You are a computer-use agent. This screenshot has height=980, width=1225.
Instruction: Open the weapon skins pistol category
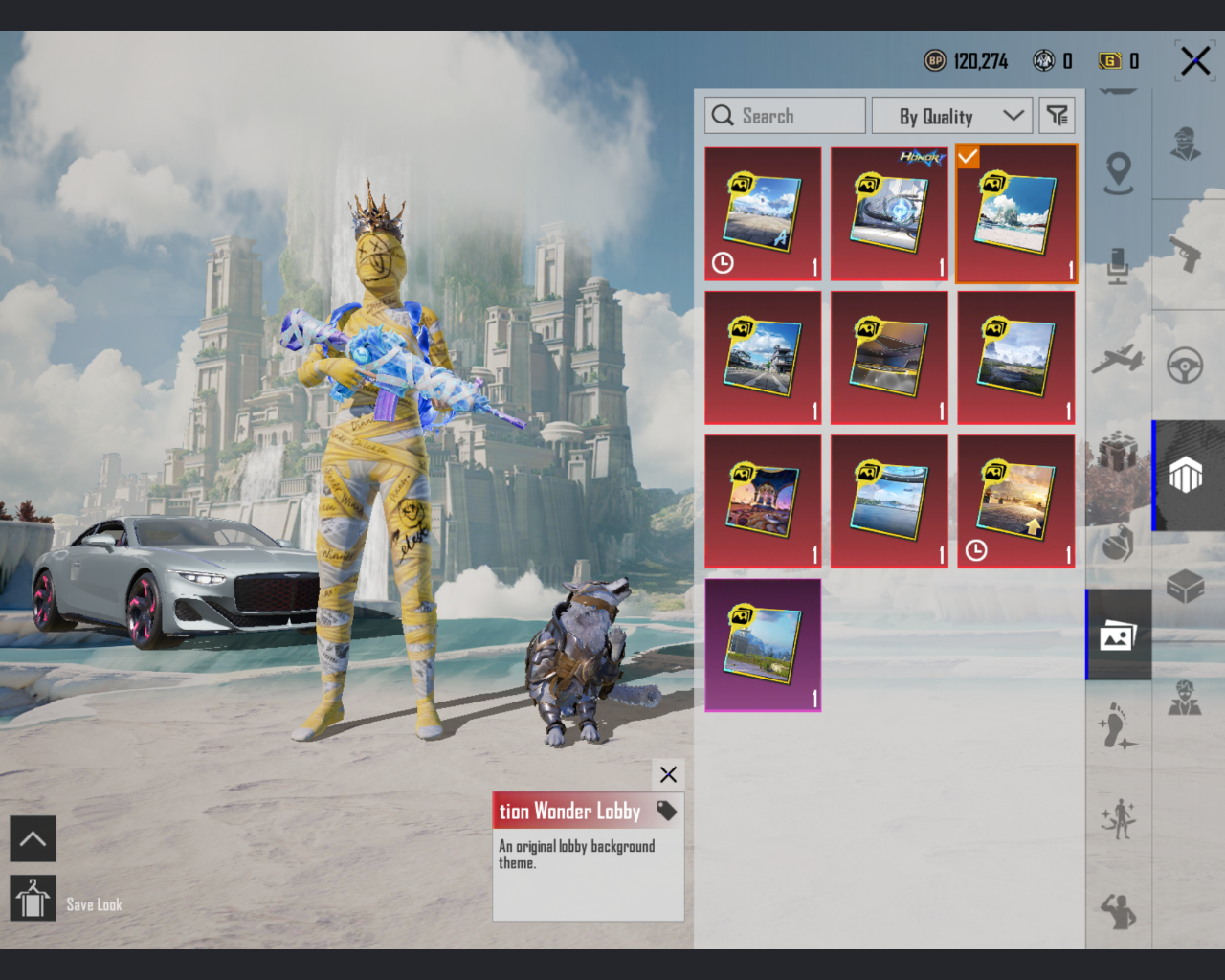point(1185,253)
